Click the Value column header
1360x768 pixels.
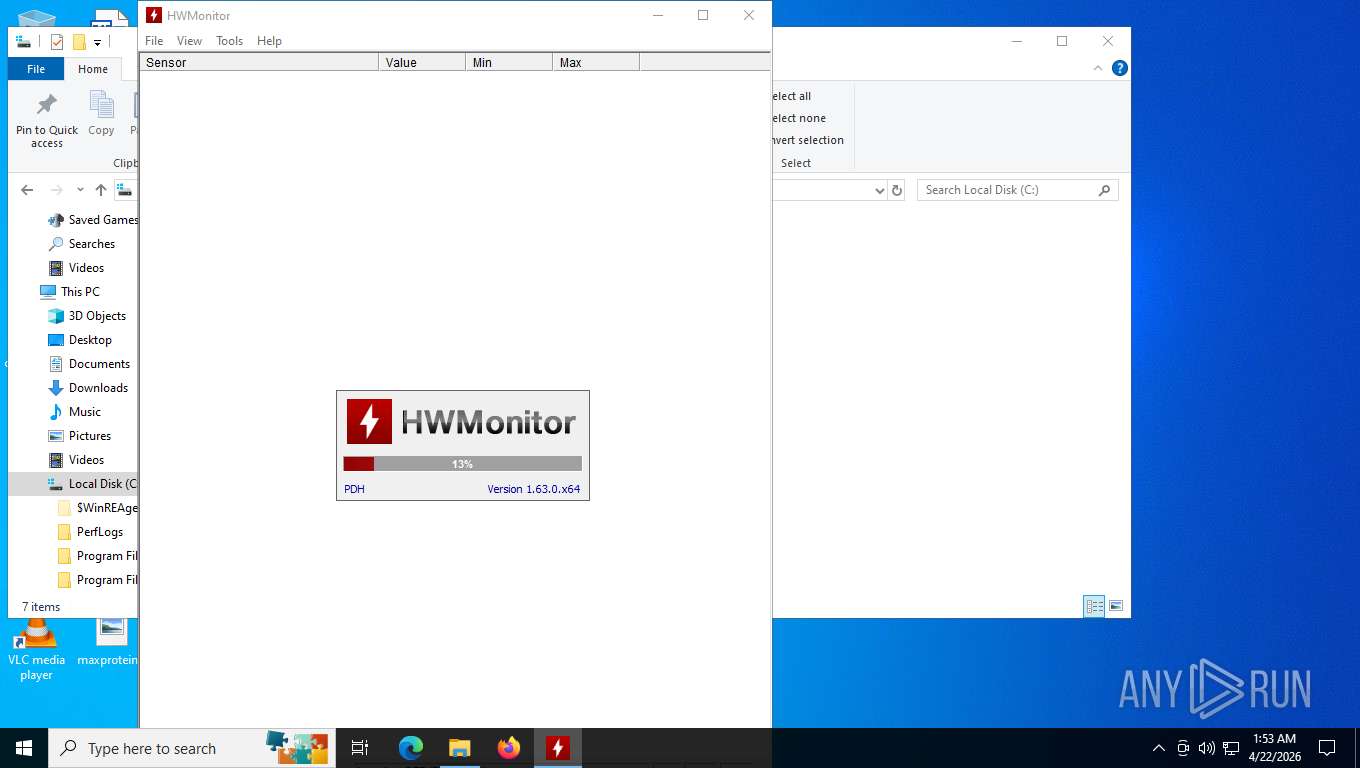[422, 62]
